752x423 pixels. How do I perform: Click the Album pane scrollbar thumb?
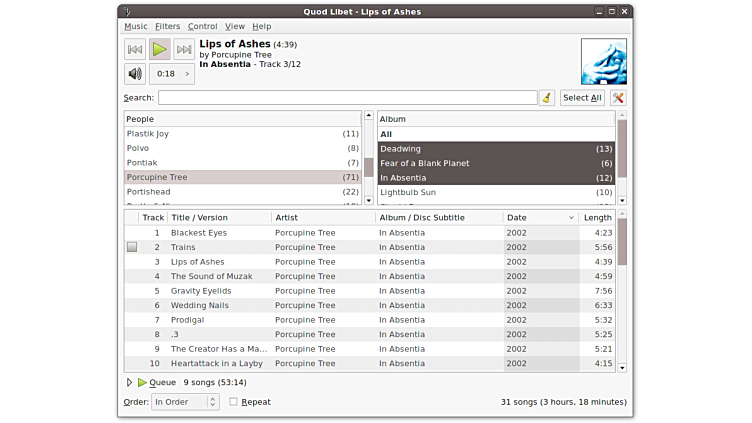622,149
